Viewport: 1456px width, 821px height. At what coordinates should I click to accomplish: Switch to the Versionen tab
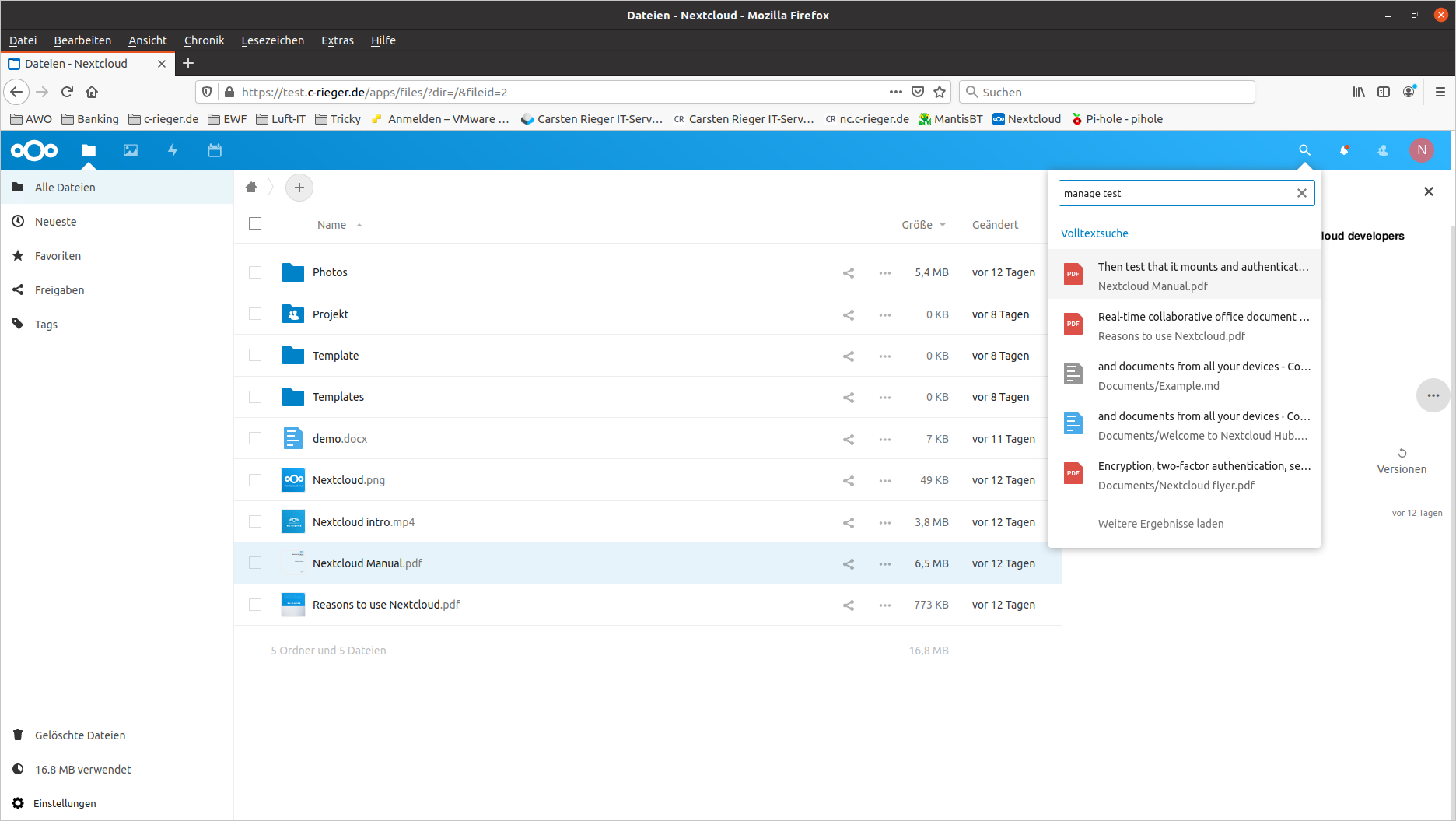(1402, 461)
